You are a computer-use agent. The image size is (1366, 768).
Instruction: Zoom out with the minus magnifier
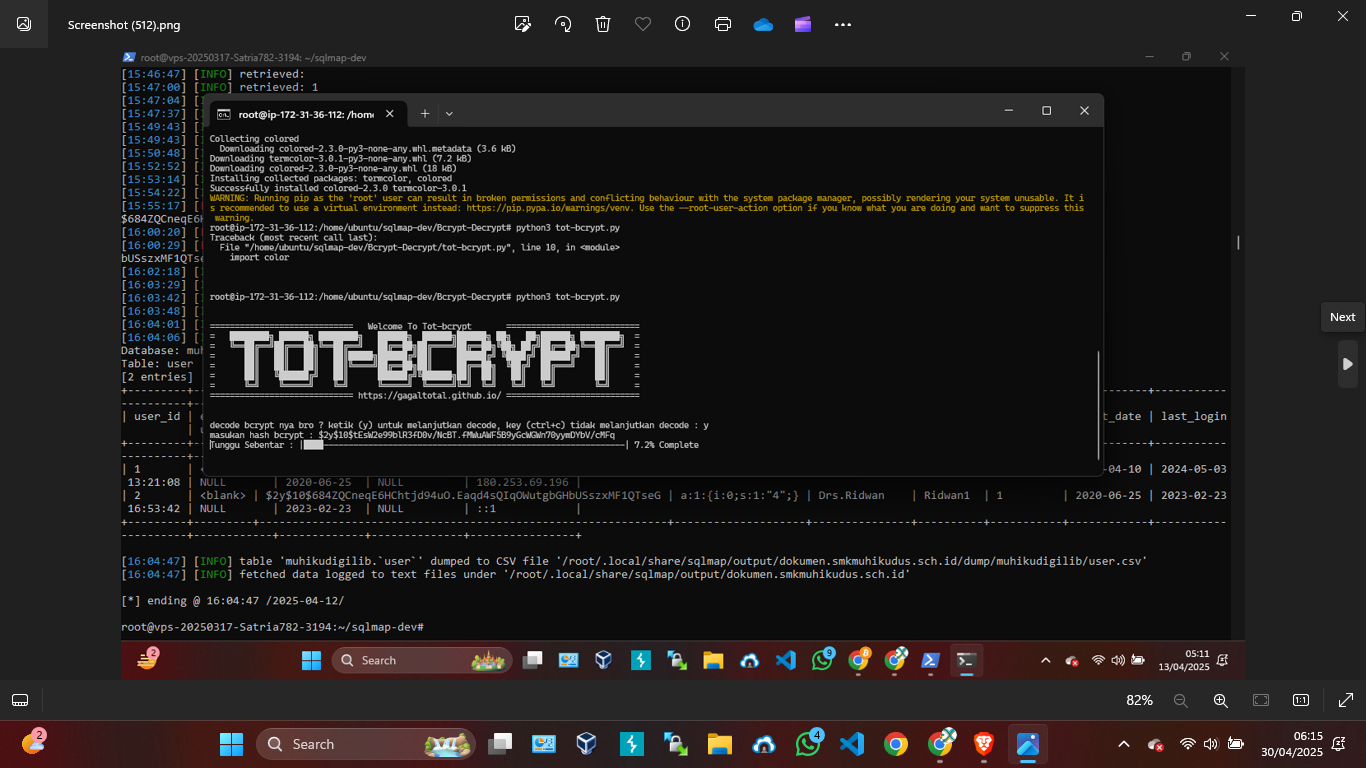(1181, 700)
